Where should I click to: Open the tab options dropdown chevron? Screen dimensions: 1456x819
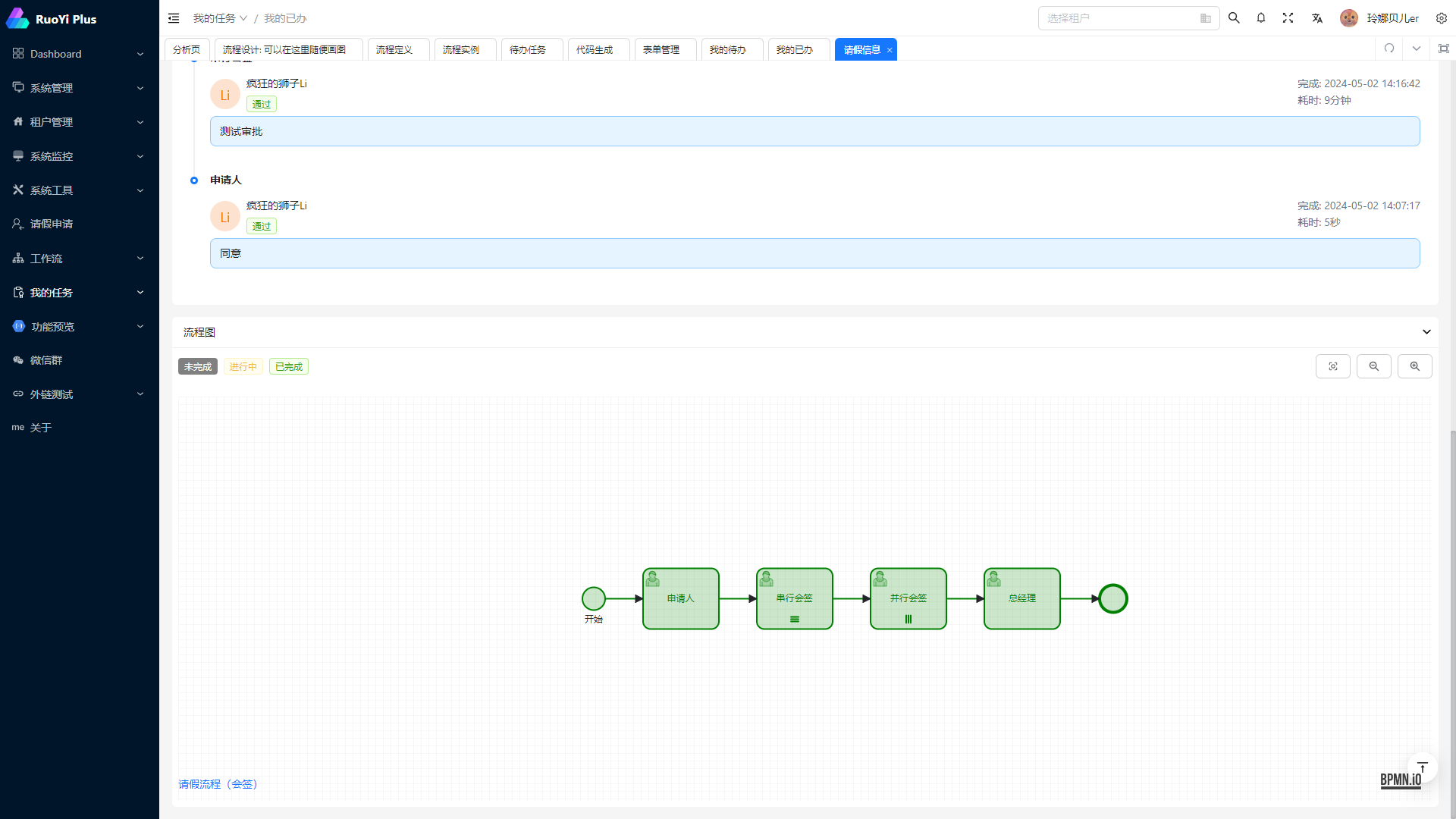point(1417,49)
